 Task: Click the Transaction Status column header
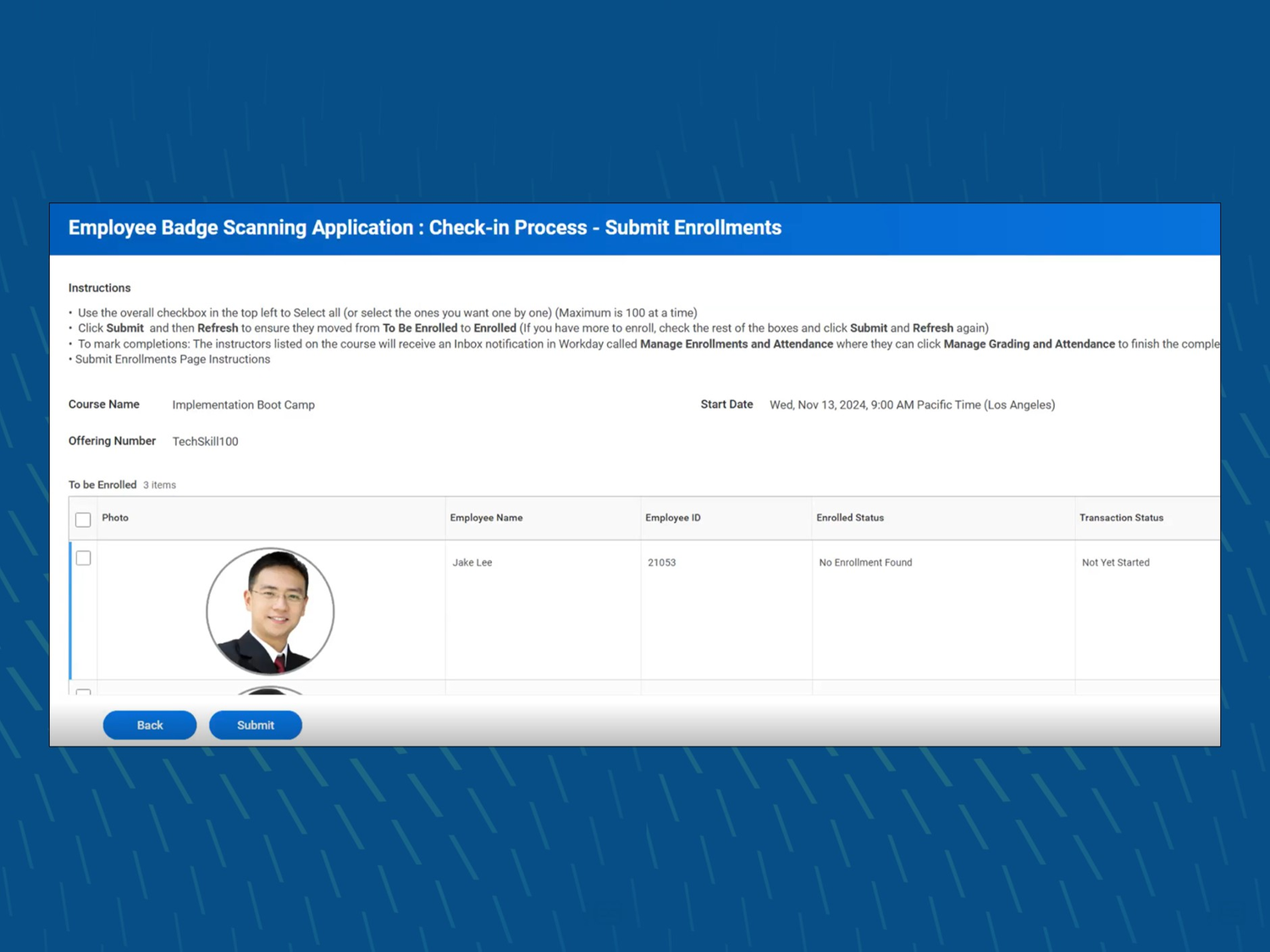[1121, 517]
